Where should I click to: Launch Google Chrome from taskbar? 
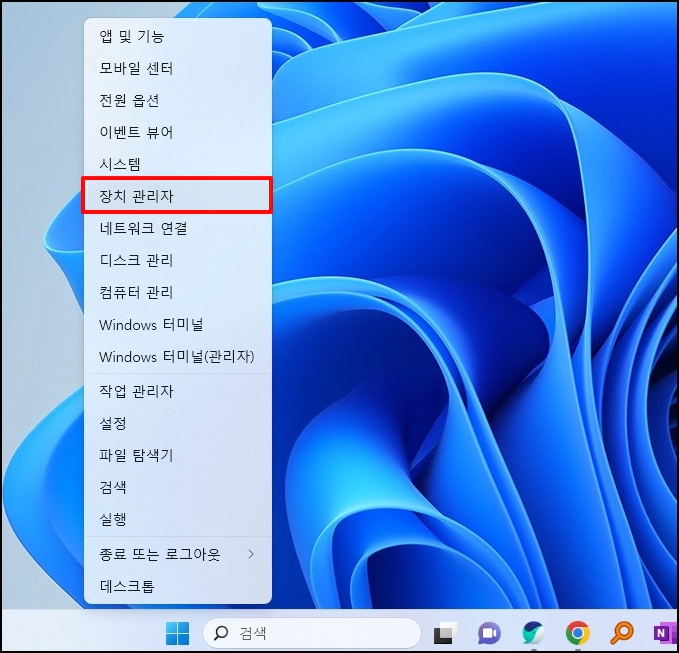click(x=578, y=634)
